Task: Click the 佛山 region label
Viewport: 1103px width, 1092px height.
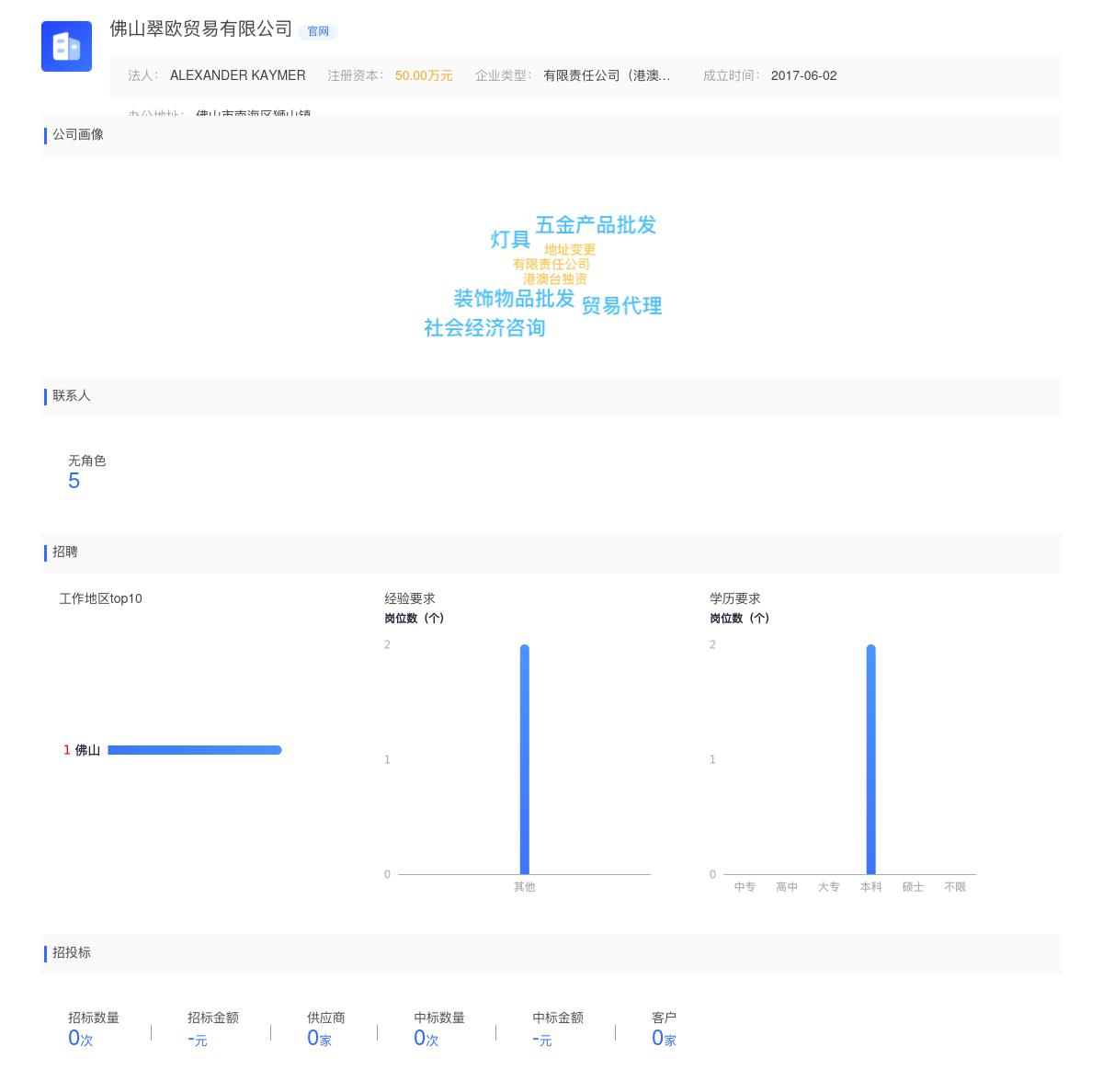Action: (87, 750)
